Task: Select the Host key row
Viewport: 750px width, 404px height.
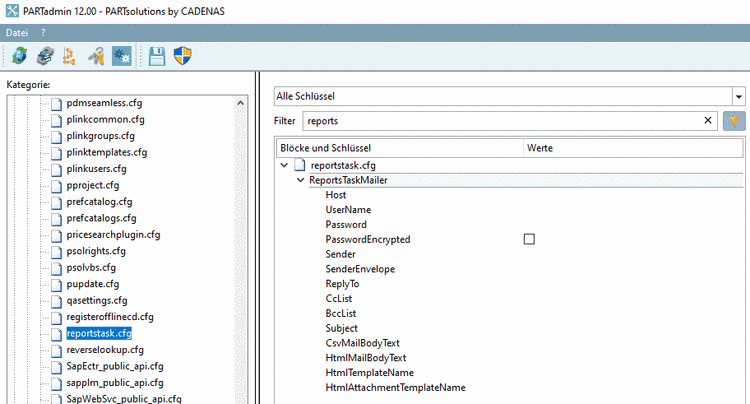Action: pyautogui.click(x=336, y=195)
